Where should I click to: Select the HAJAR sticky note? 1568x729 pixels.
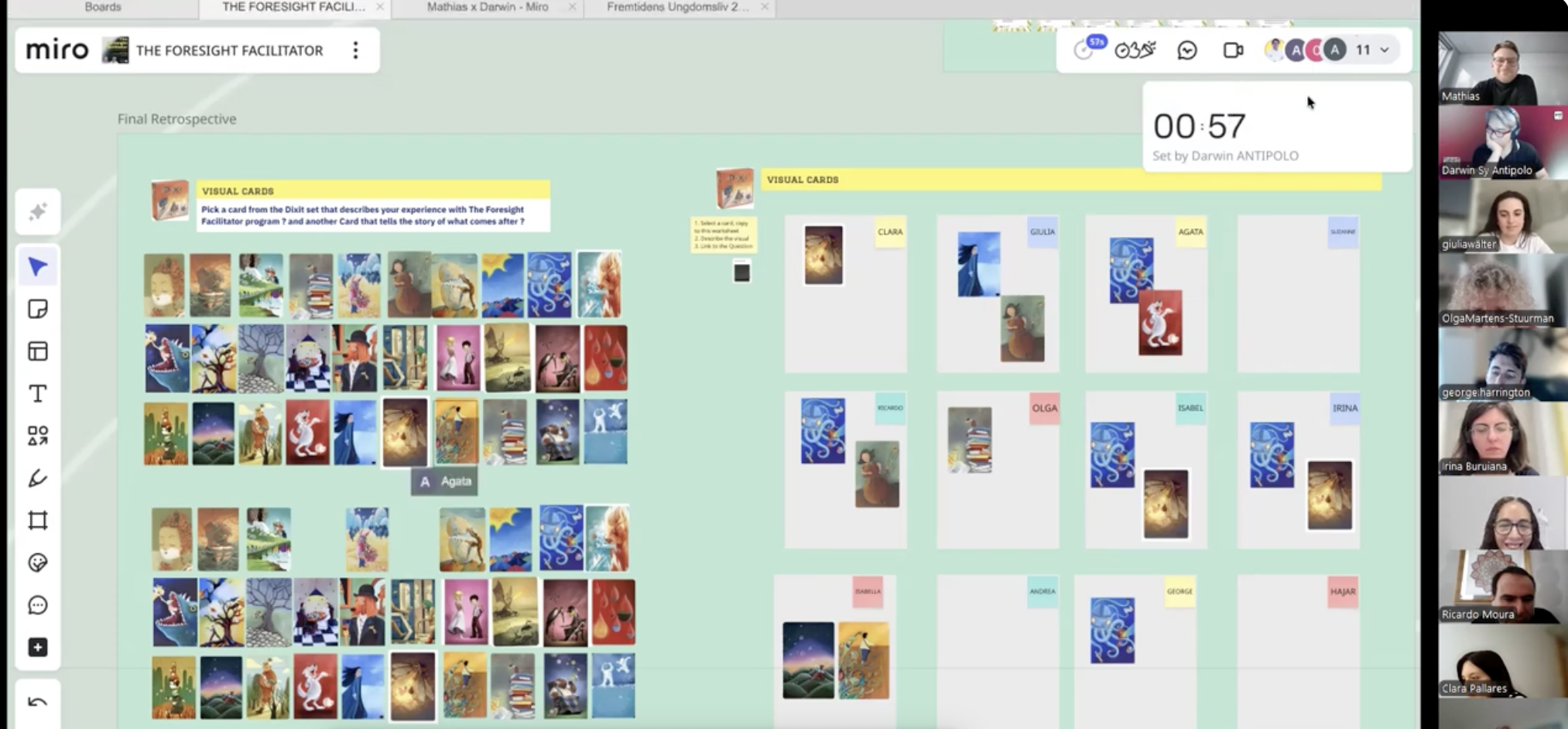(1343, 592)
